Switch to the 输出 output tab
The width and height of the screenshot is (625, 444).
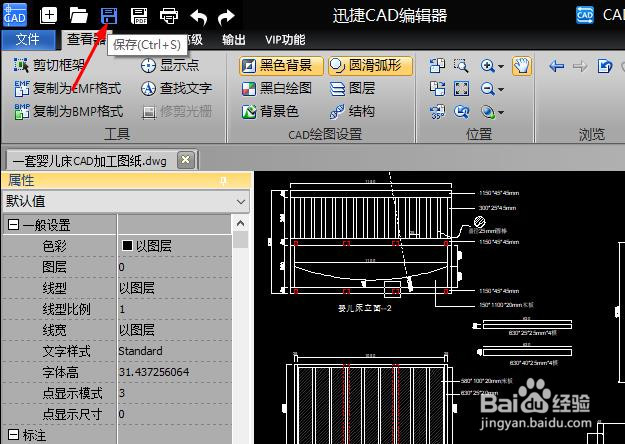coord(234,39)
